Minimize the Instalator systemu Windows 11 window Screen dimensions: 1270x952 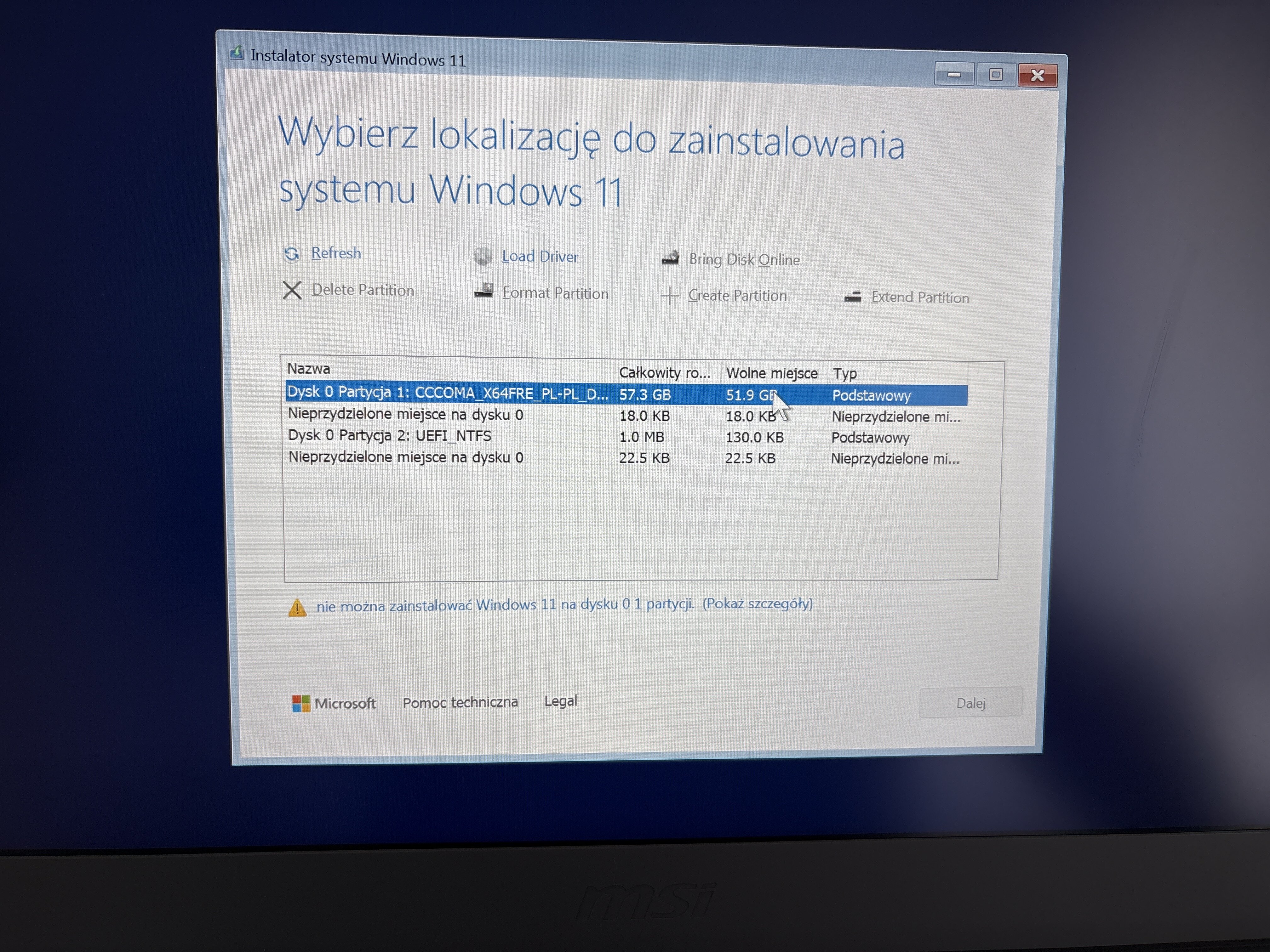954,75
